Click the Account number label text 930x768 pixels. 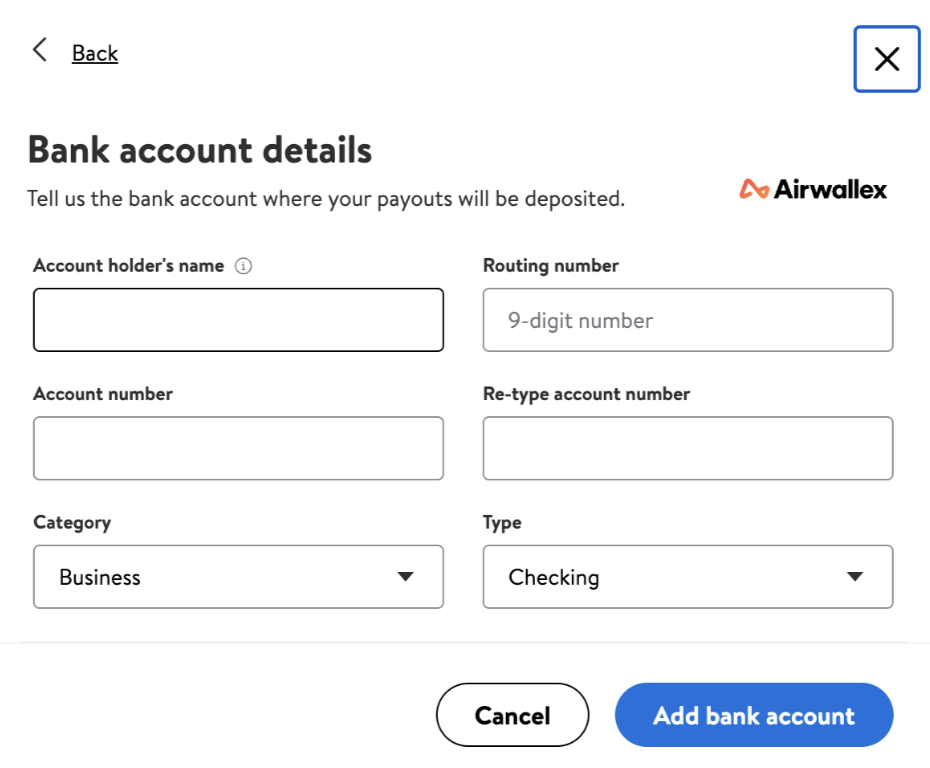103,394
